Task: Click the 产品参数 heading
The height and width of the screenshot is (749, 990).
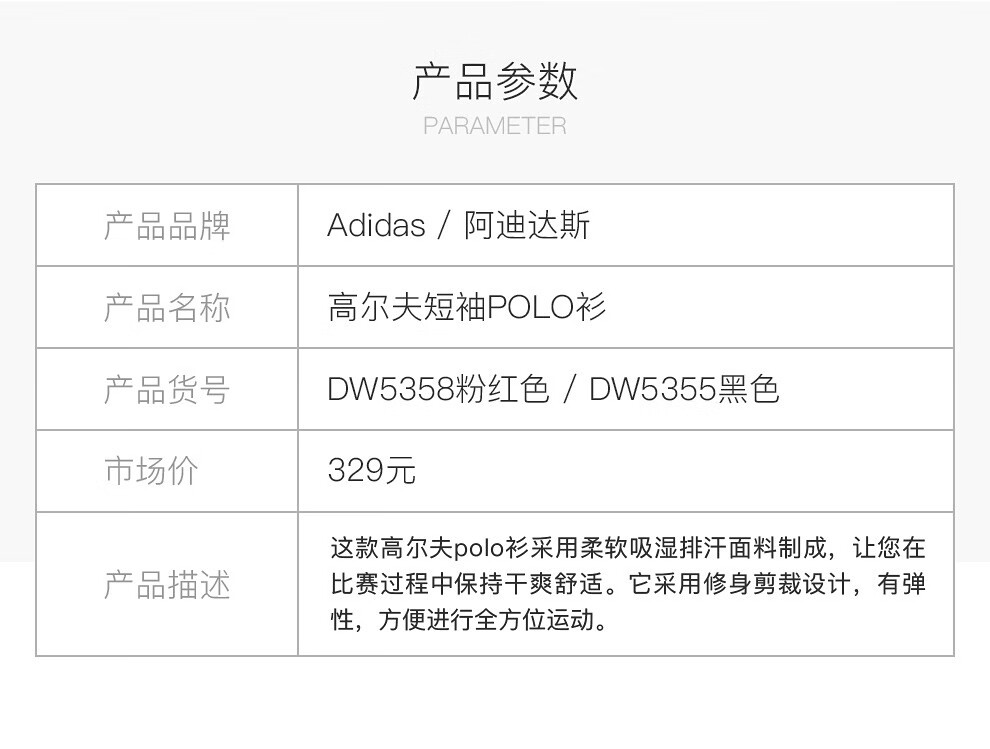Action: (x=495, y=81)
